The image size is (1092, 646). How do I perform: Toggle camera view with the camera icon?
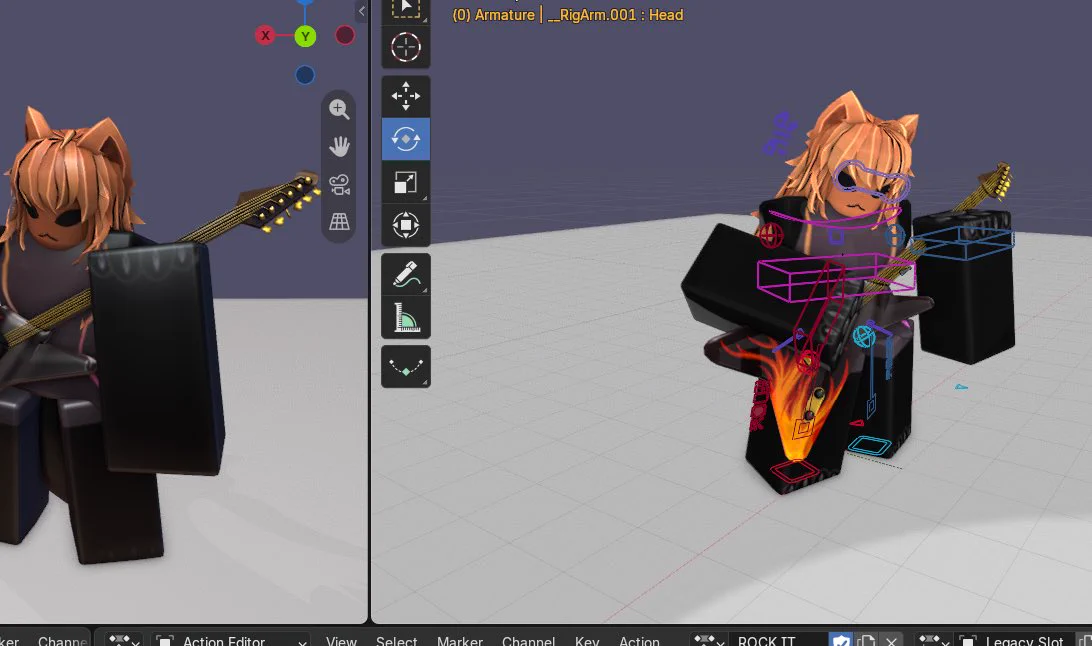pyautogui.click(x=339, y=184)
